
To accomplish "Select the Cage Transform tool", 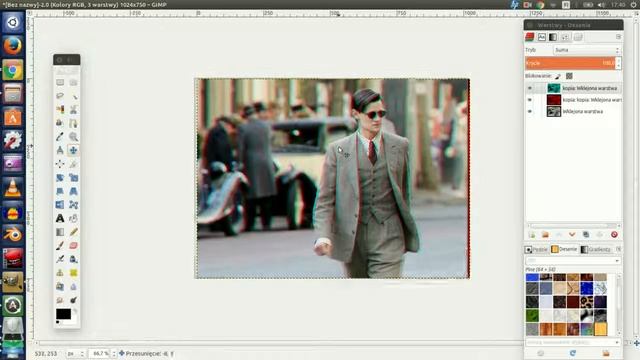I will tap(73, 204).
